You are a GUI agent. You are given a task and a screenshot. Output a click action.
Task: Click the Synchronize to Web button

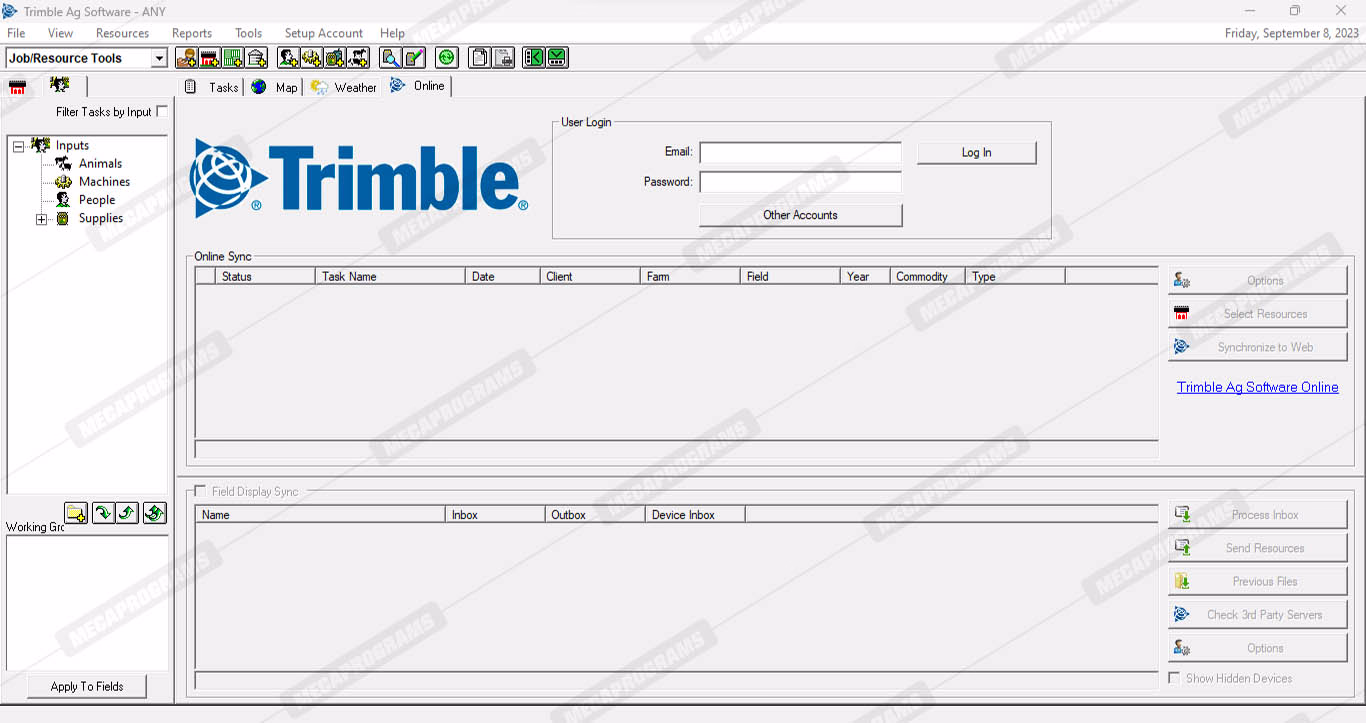coord(1258,347)
